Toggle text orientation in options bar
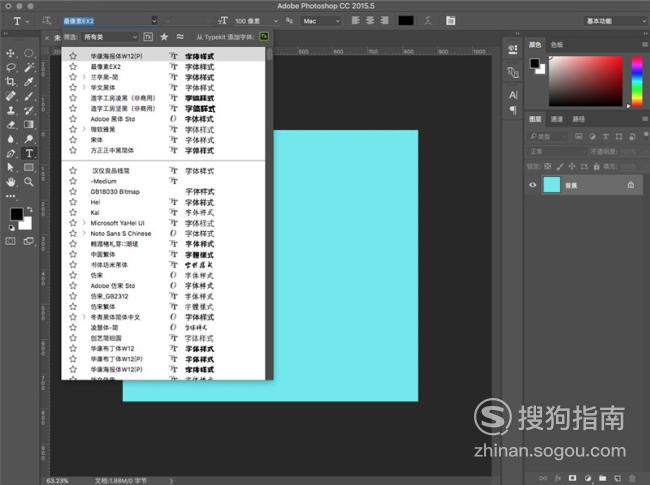The image size is (650, 485). 46,20
